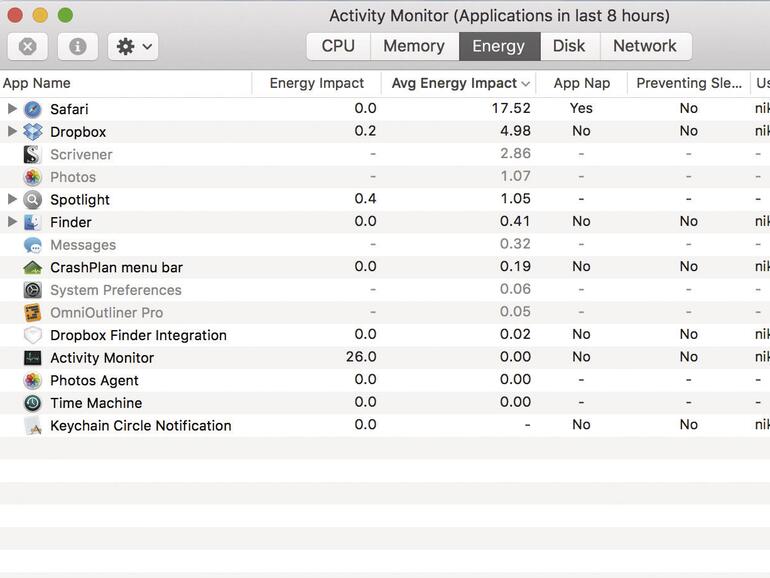The height and width of the screenshot is (578, 770).
Task: Click the Finder face icon
Action: [x=33, y=222]
